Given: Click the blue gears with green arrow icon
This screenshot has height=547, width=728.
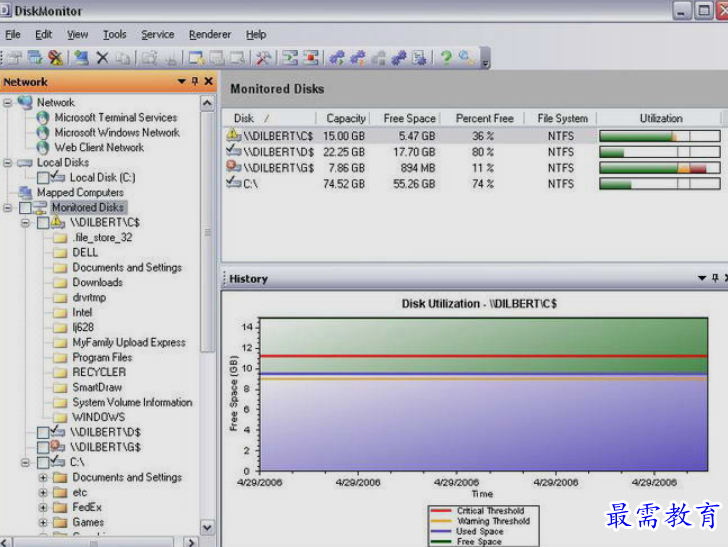Looking at the screenshot, I should [x=337, y=58].
